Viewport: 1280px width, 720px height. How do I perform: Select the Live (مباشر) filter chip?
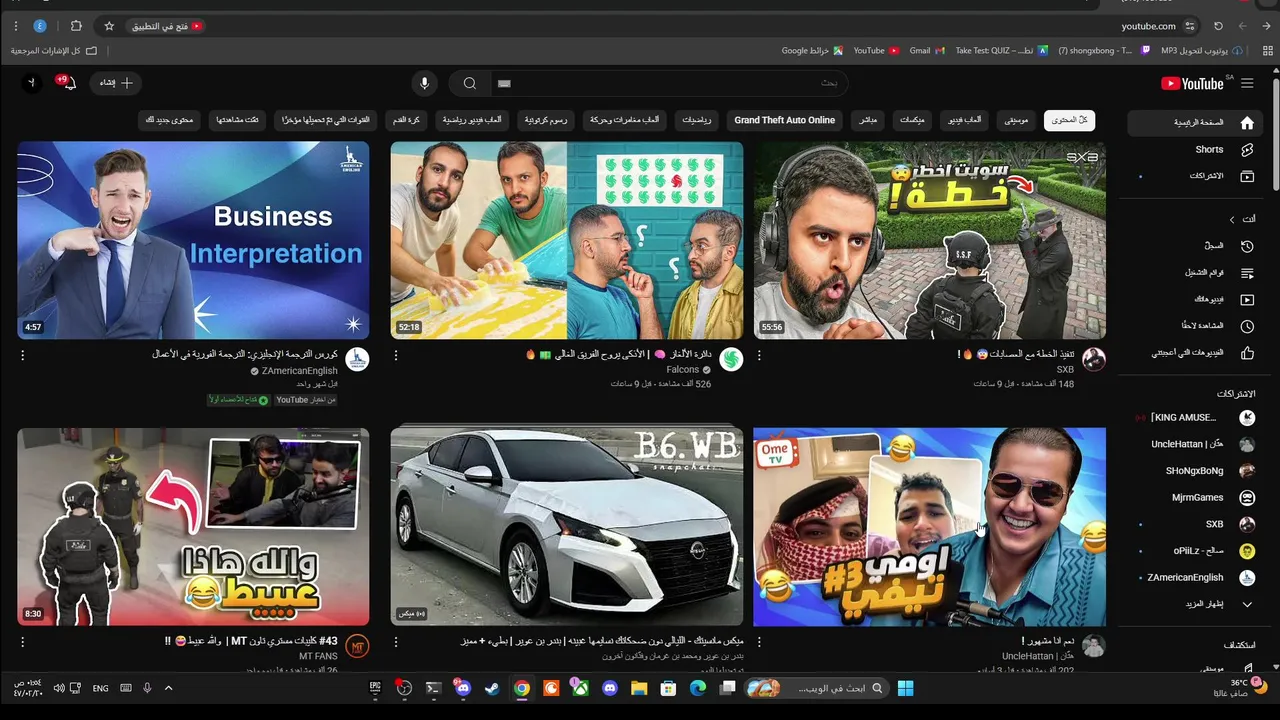pyautogui.click(x=868, y=120)
